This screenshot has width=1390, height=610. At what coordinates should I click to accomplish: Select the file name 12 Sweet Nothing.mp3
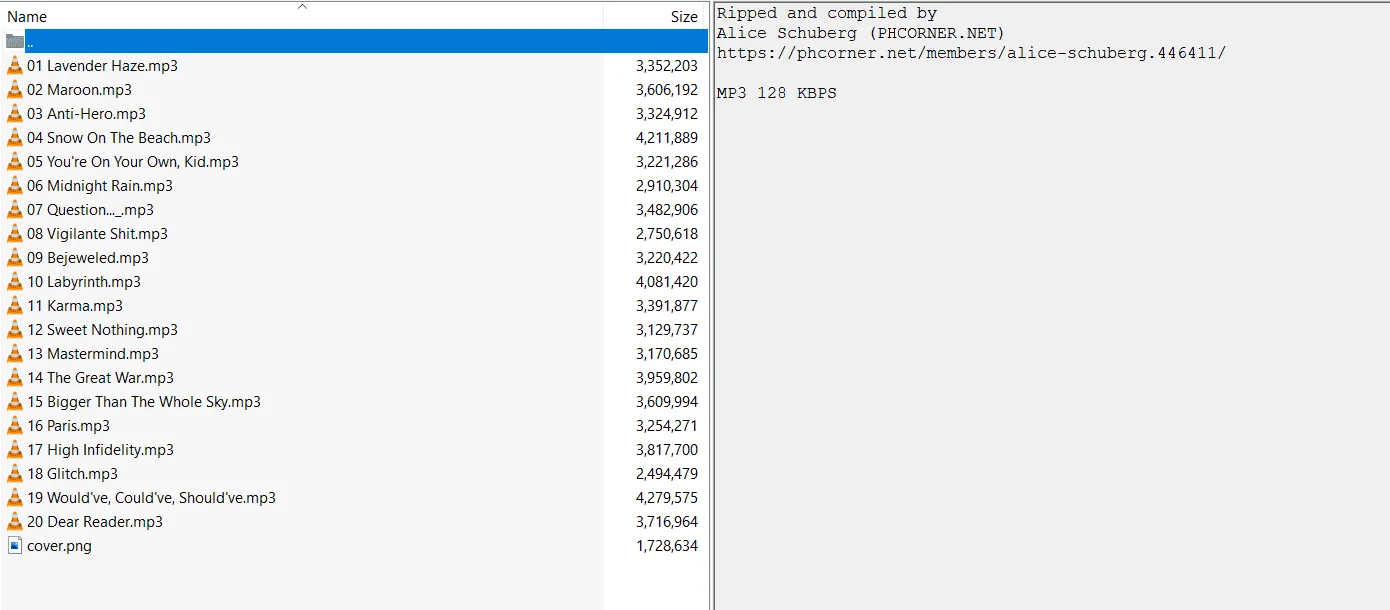click(x=102, y=330)
